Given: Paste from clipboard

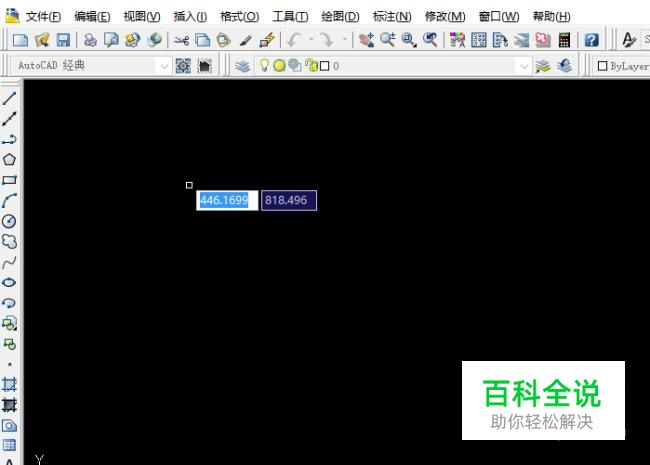Looking at the screenshot, I should [x=224, y=40].
